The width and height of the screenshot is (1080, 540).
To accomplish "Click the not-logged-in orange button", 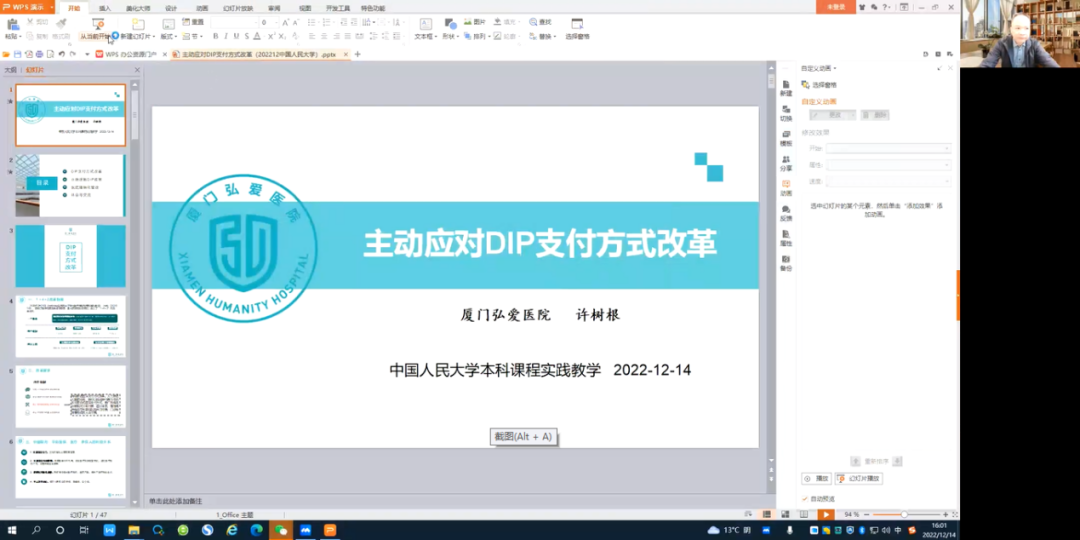I will 835,7.
